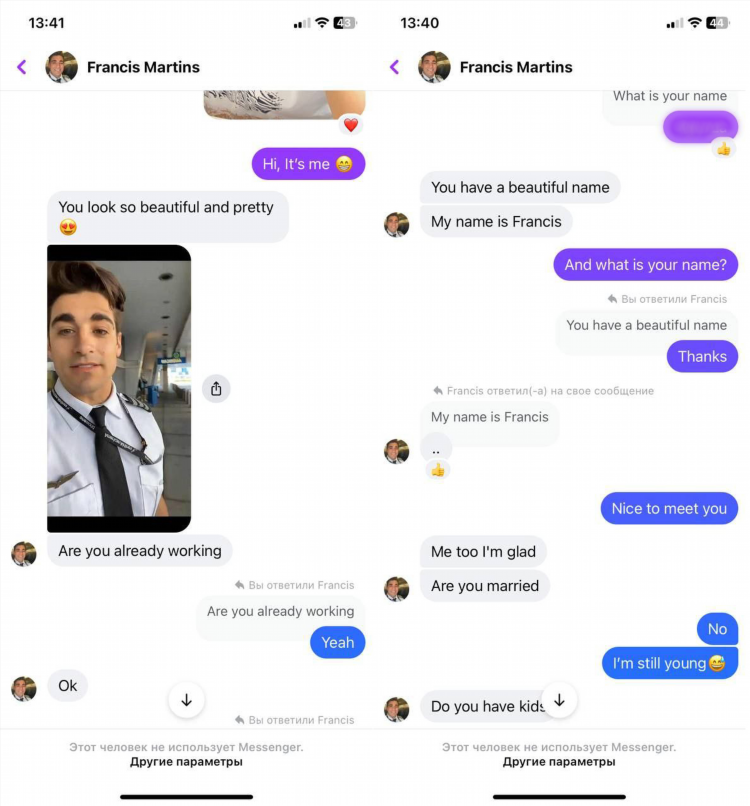Jump to latest with left chat's down arrow
The image size is (750, 806).
tap(187, 700)
